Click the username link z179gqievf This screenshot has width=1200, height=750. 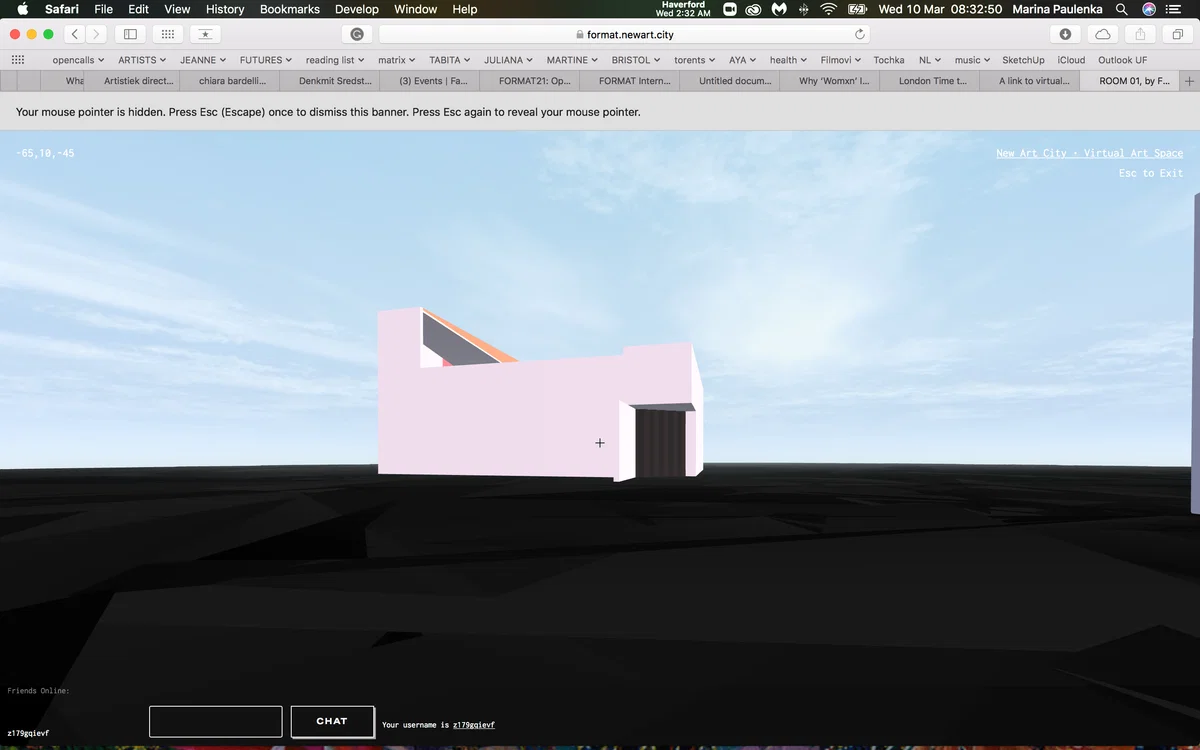tap(474, 725)
